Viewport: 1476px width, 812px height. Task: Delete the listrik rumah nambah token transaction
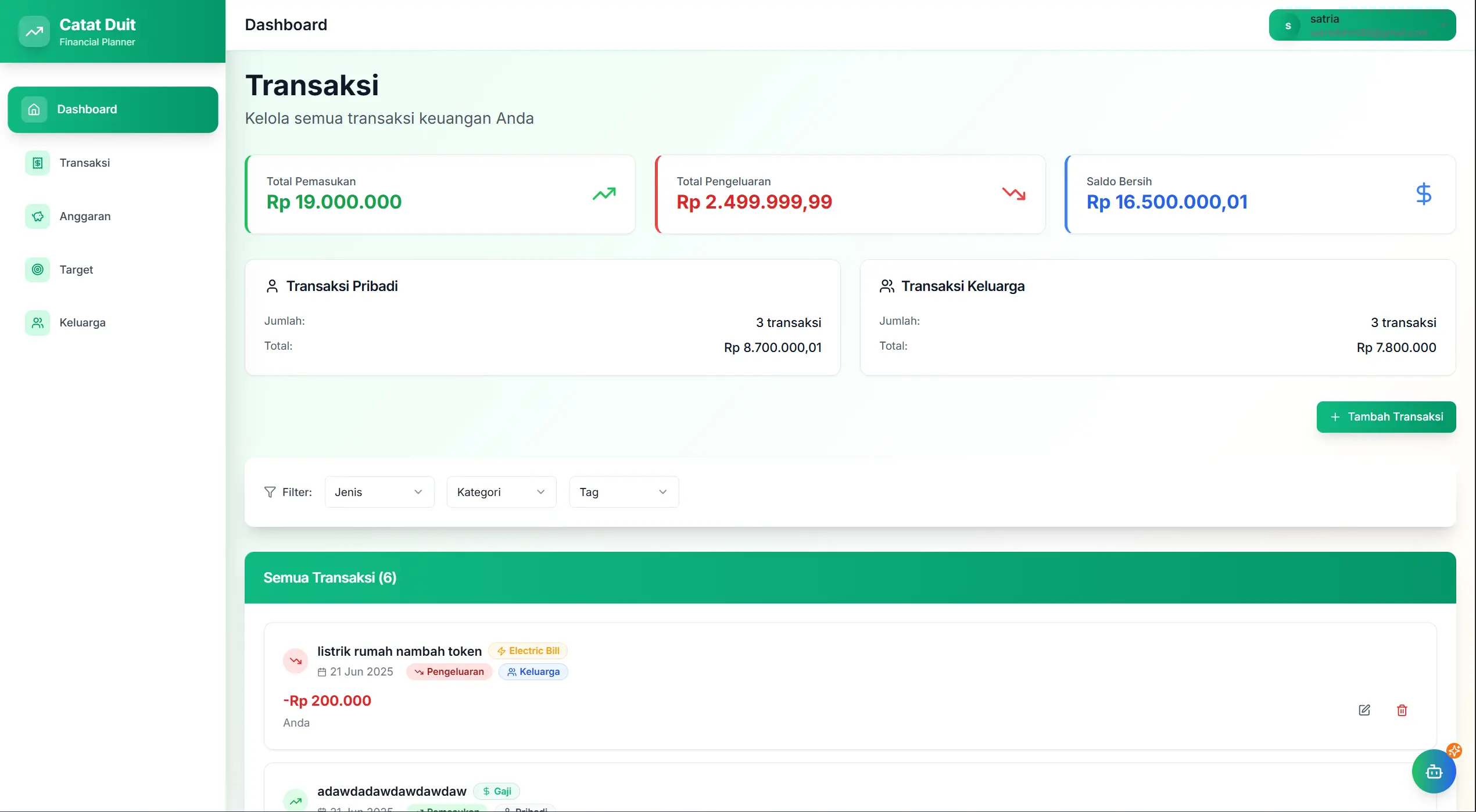[1402, 710]
